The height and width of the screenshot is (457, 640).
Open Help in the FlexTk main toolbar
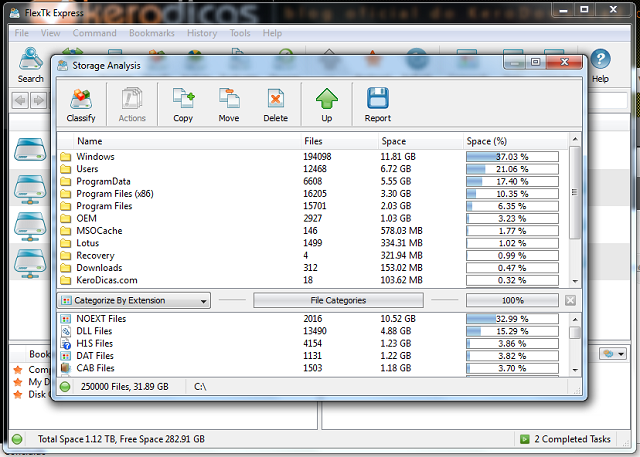[x=600, y=65]
